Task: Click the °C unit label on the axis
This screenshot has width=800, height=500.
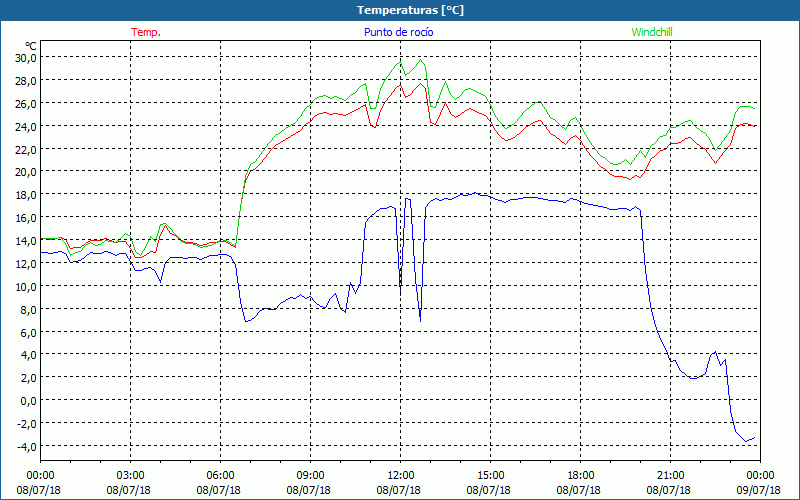Action: tap(31, 46)
